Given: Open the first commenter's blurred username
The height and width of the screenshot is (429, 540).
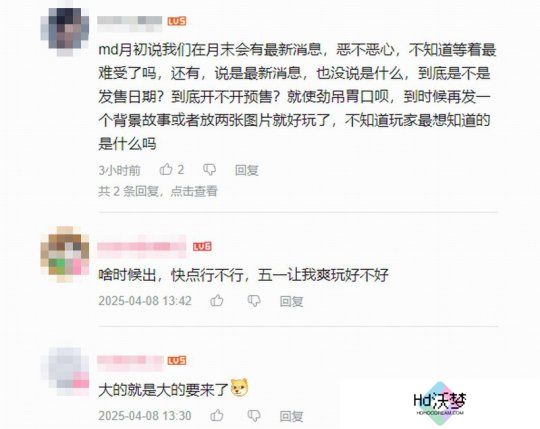Looking at the screenshot, I should (x=129, y=21).
